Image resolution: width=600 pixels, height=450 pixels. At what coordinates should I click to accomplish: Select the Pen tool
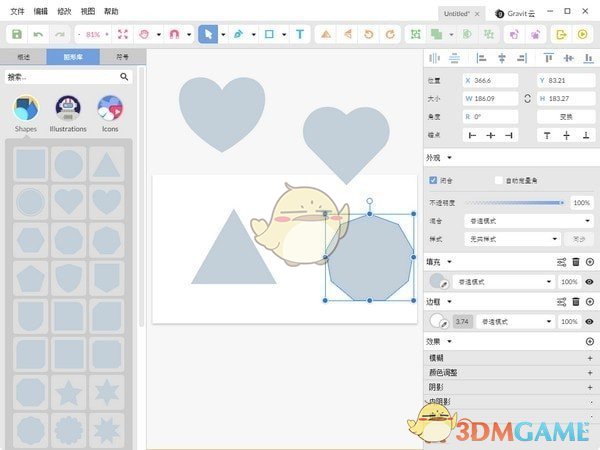[238, 34]
